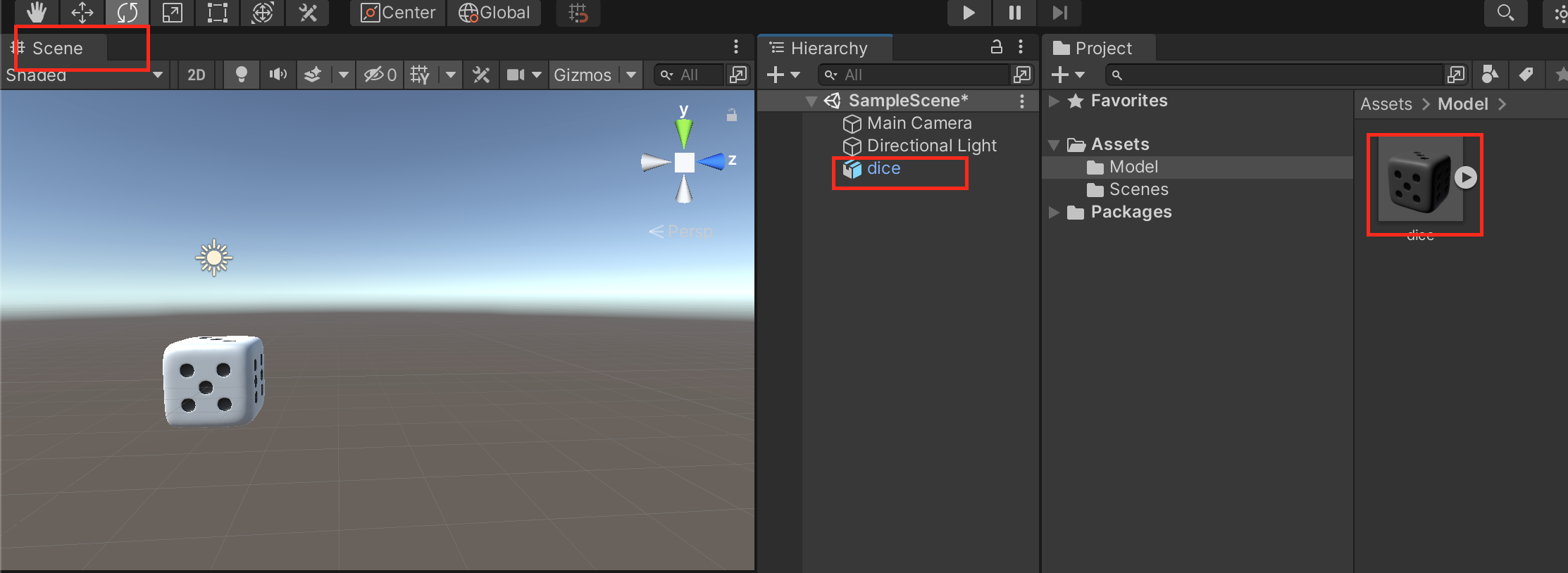Toggle scene lighting bulb icon

[x=241, y=75]
